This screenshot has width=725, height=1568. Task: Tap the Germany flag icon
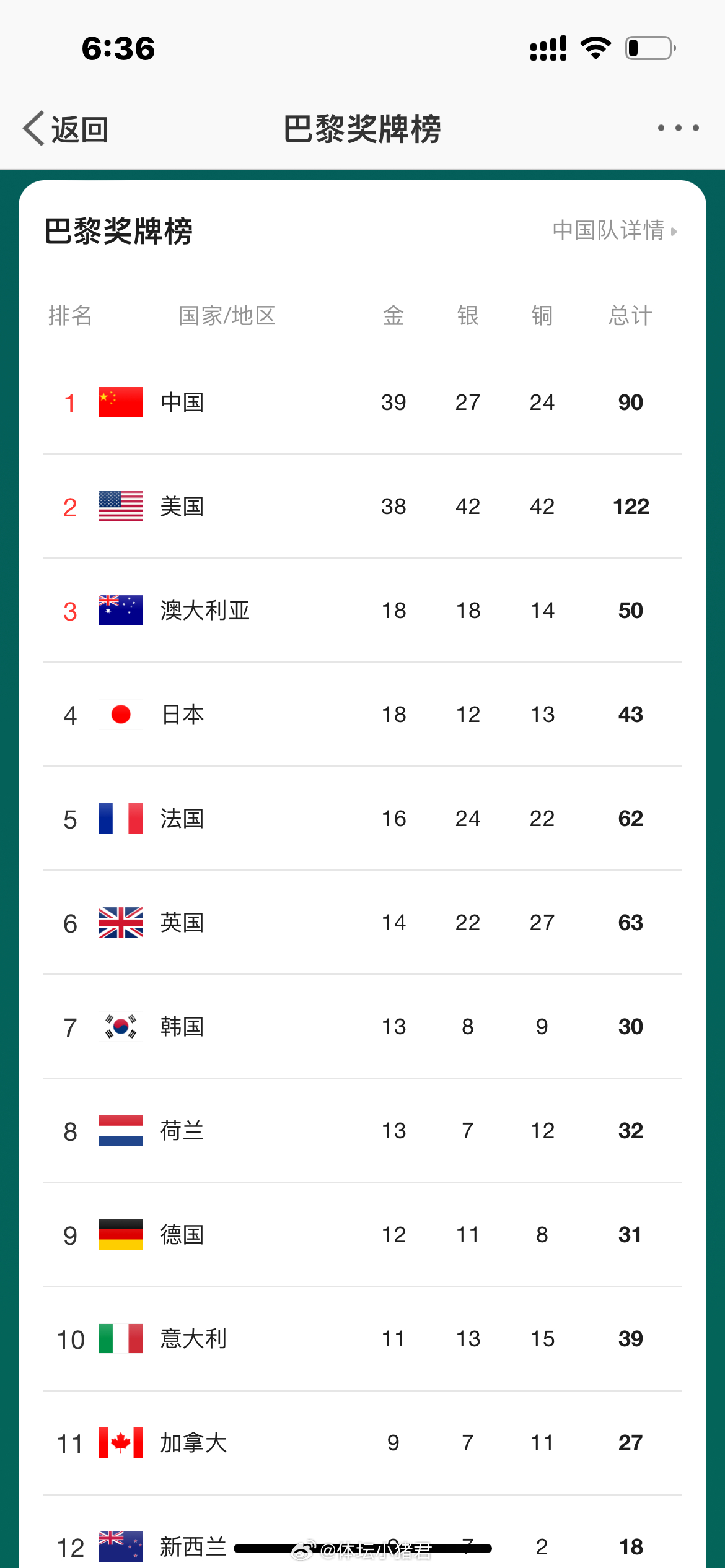[121, 1235]
